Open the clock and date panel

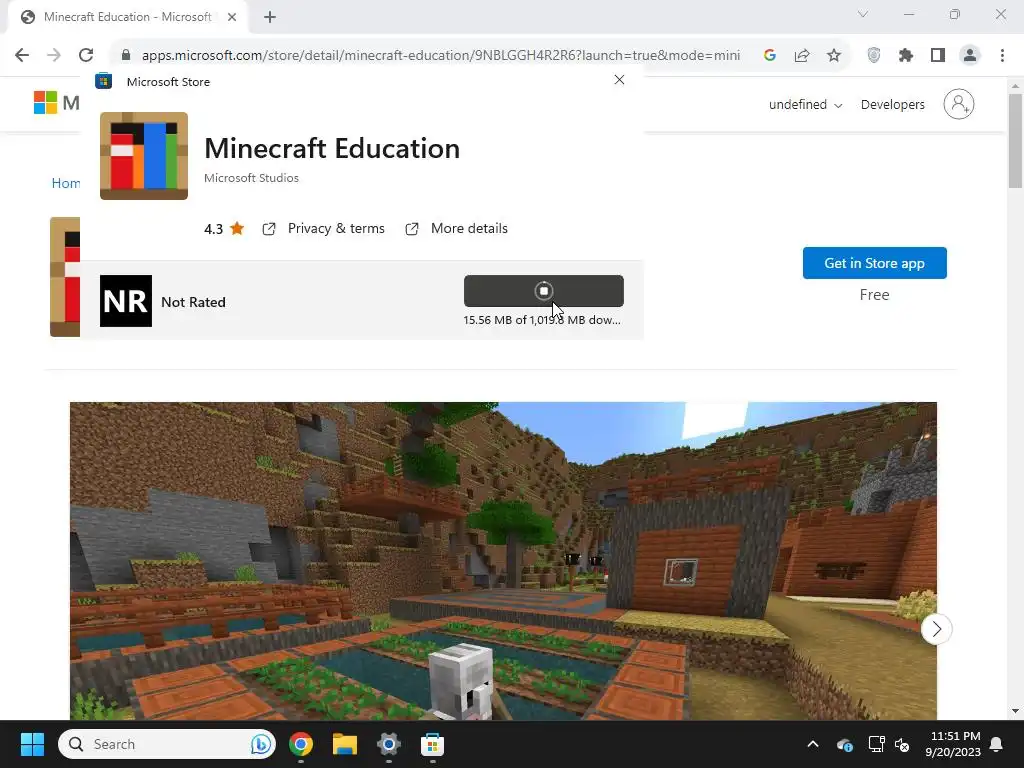[953, 744]
